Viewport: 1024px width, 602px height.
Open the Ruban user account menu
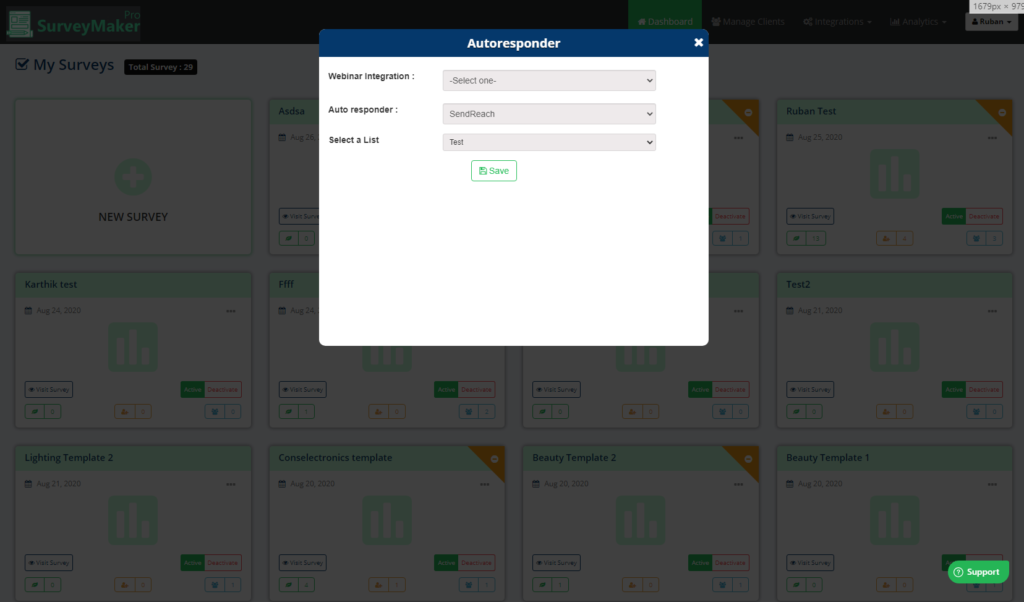pos(991,22)
